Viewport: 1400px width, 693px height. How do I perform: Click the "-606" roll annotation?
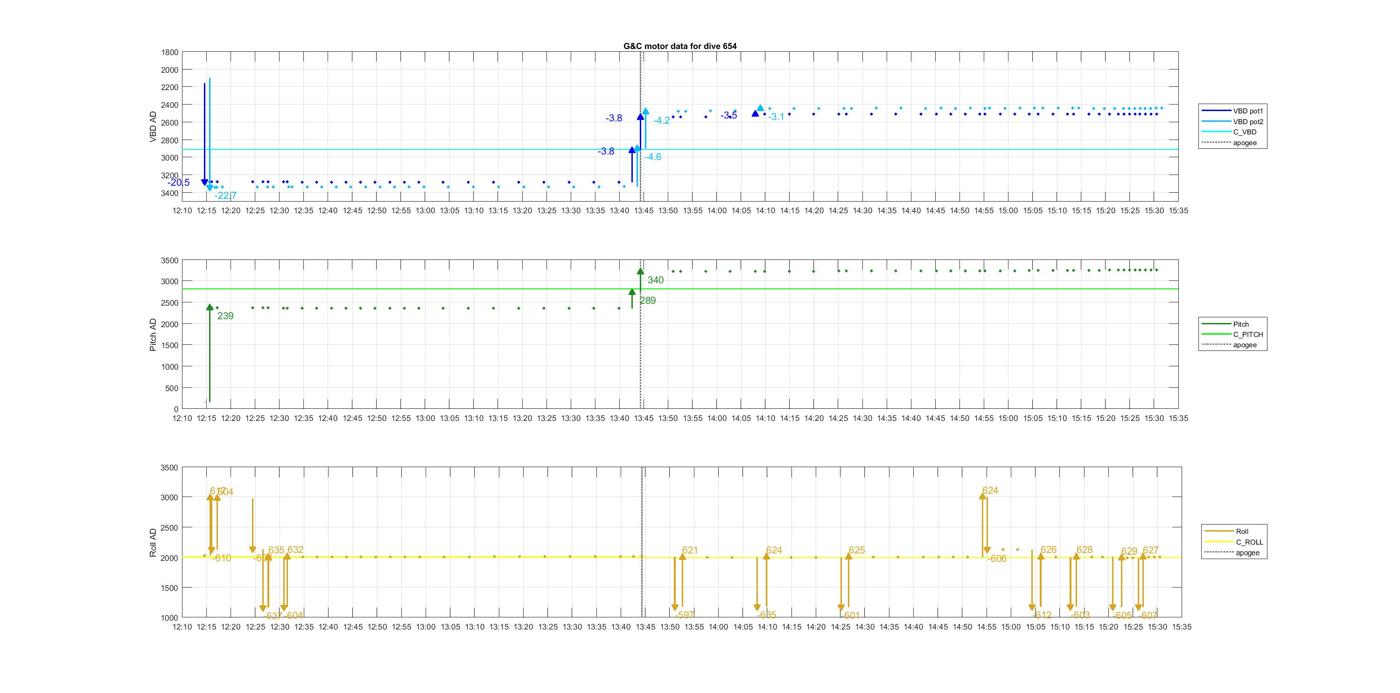(x=997, y=559)
